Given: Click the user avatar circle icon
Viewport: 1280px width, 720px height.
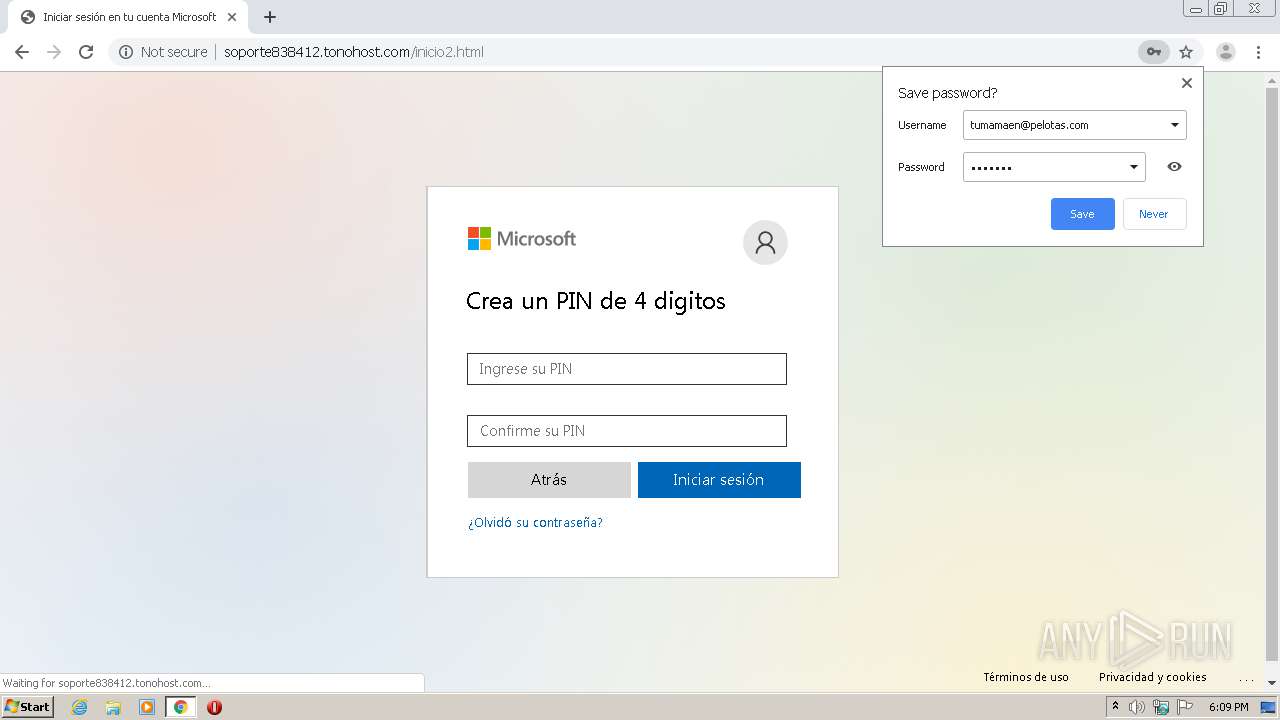Looking at the screenshot, I should click(x=765, y=242).
